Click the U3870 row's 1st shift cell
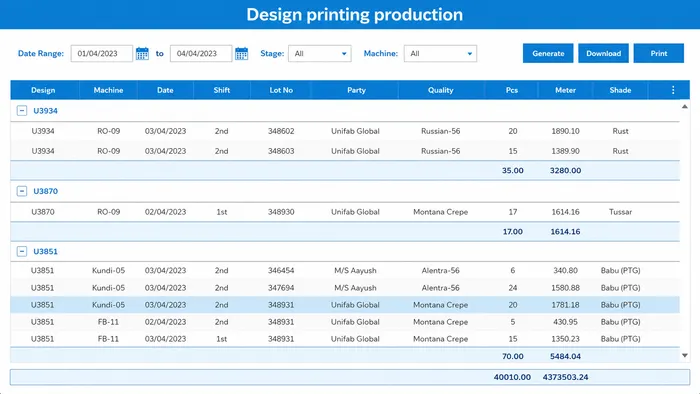 coord(222,212)
